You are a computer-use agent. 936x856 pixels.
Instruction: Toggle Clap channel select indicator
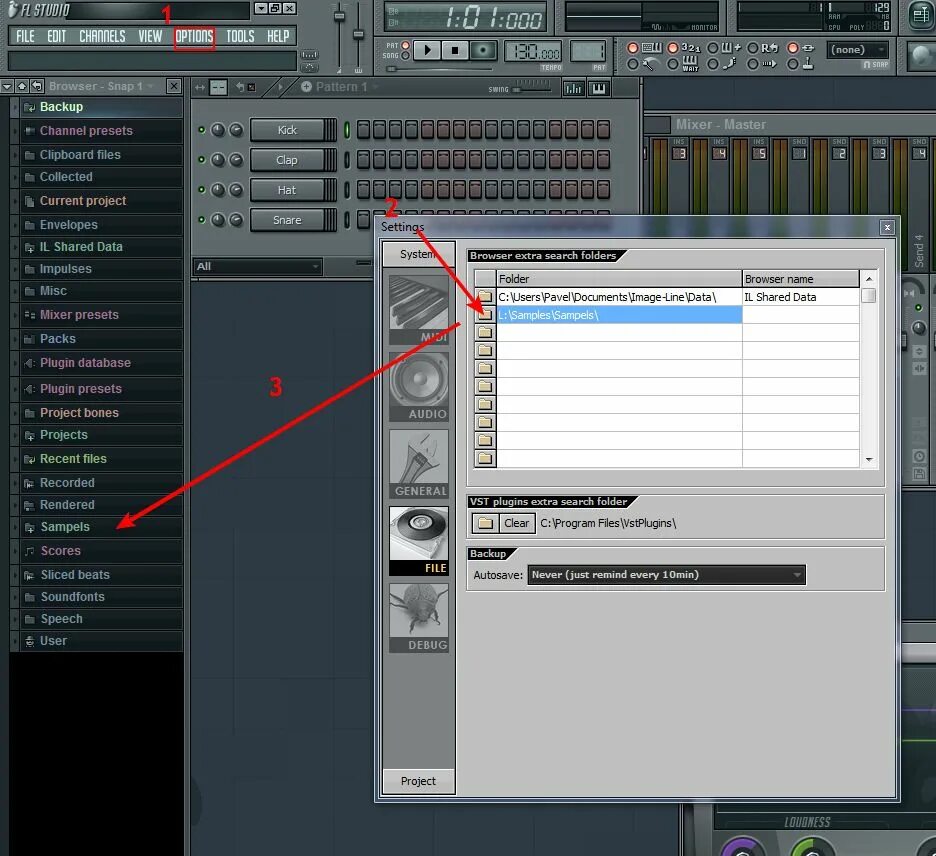(x=347, y=159)
